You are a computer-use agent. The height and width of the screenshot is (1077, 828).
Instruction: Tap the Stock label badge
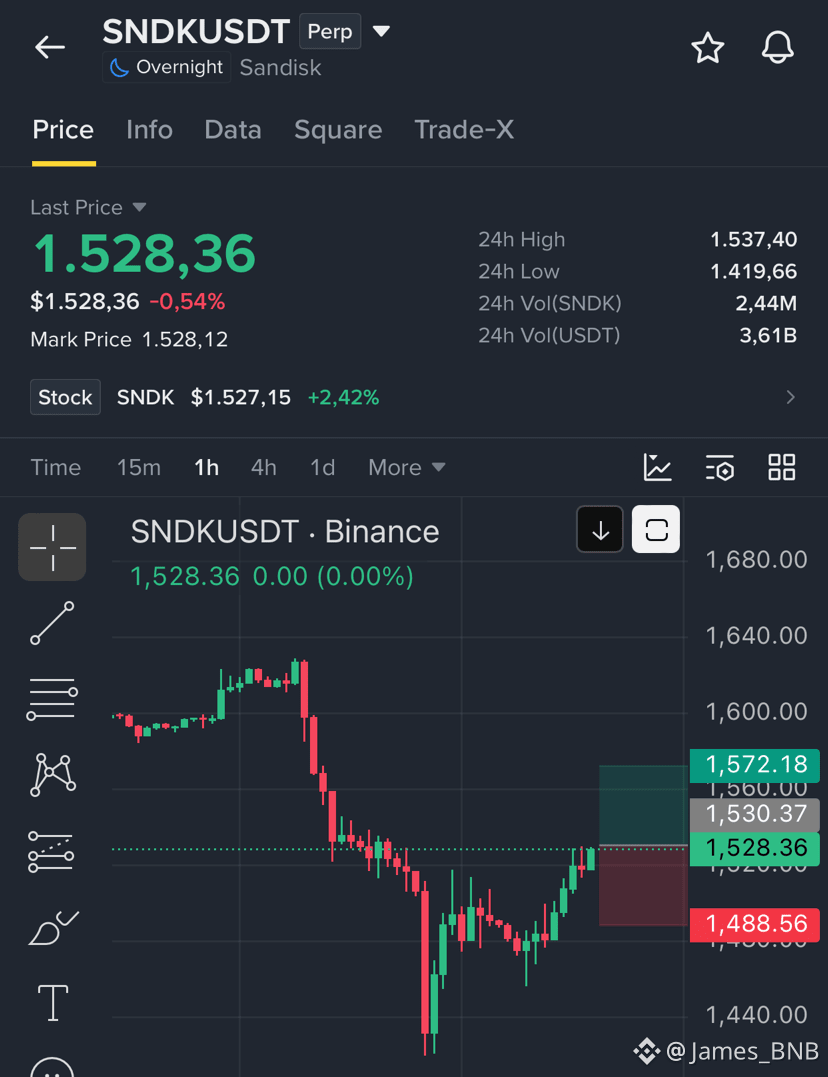65,397
